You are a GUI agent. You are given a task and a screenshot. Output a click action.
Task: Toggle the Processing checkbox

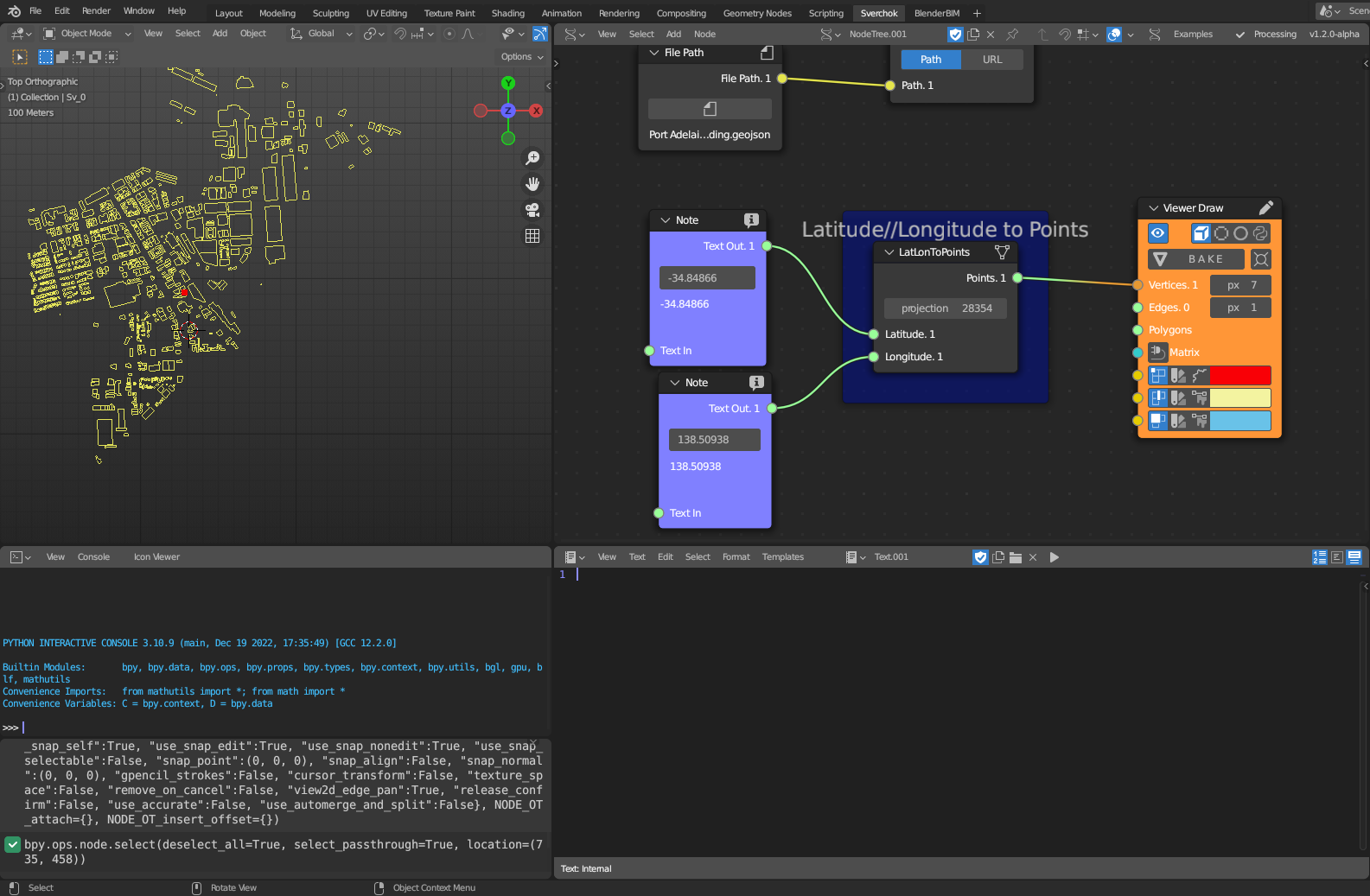tap(1240, 35)
